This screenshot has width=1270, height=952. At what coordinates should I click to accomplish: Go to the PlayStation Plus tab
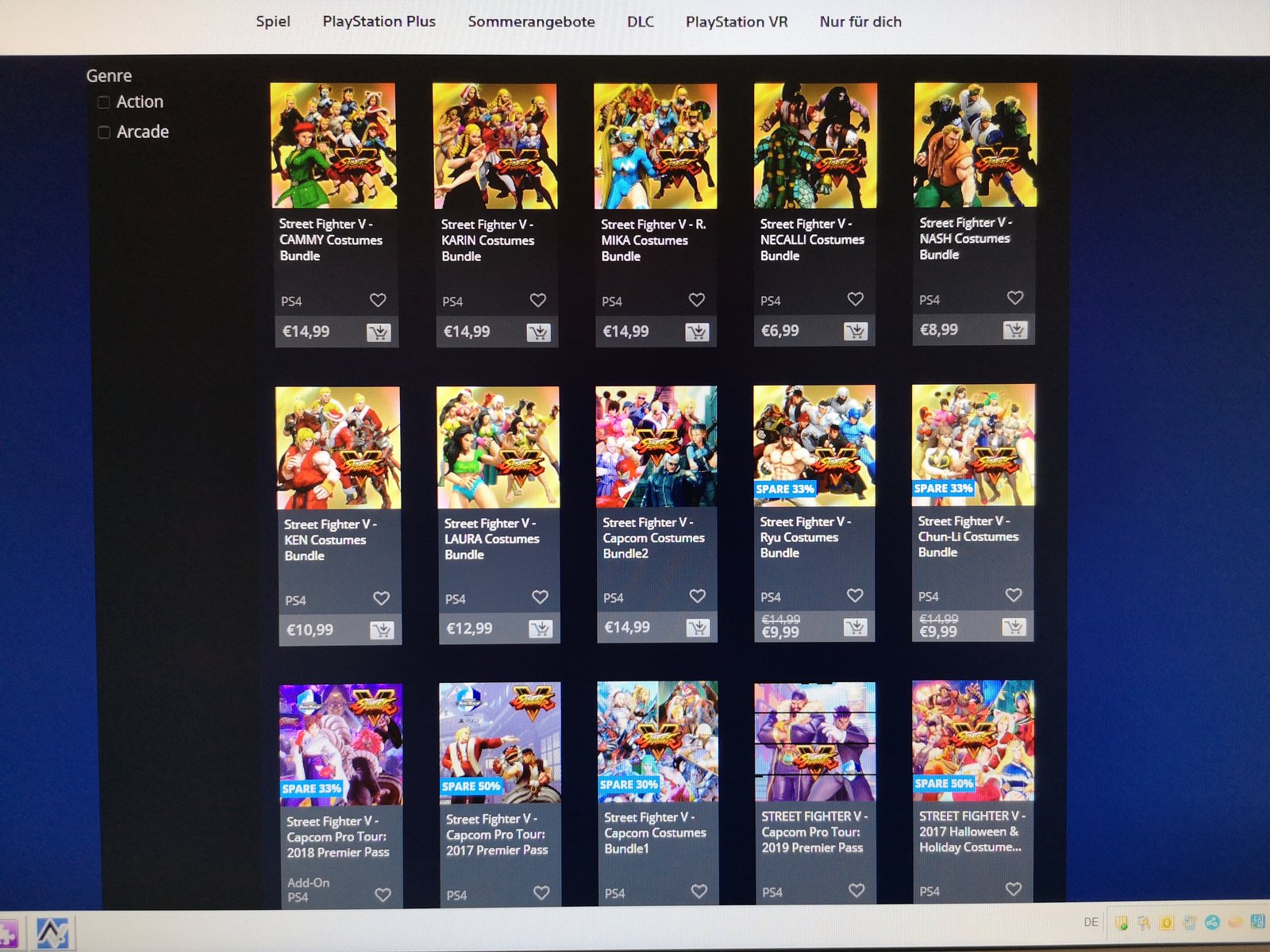coord(379,21)
